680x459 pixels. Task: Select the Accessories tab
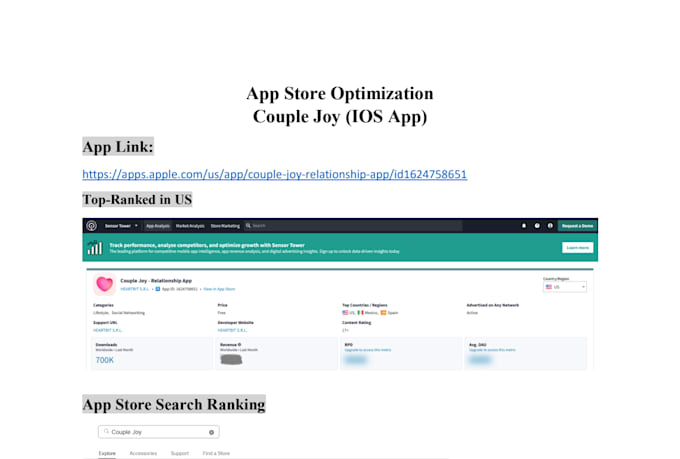[x=143, y=453]
